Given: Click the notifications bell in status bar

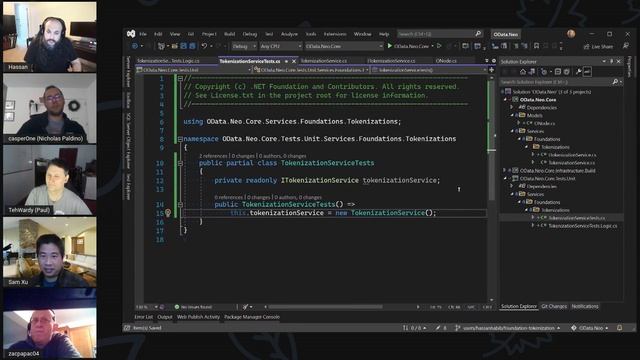Looking at the screenshot, I should pyautogui.click(x=620, y=328).
